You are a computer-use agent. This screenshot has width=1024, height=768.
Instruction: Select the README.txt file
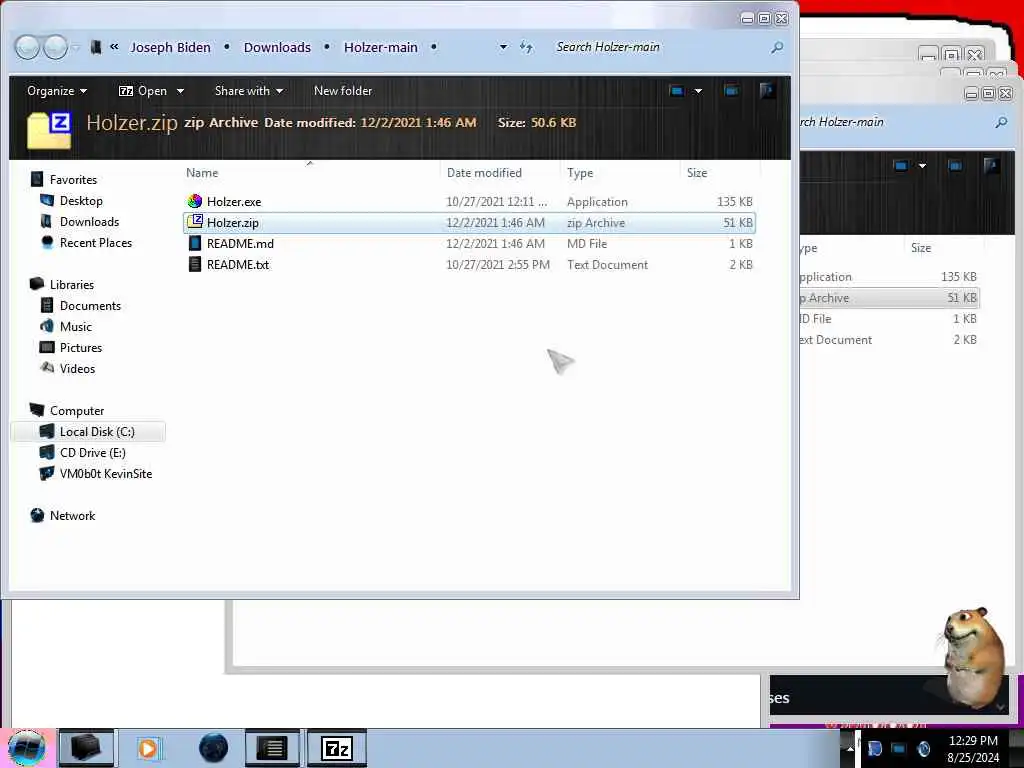(x=469, y=264)
